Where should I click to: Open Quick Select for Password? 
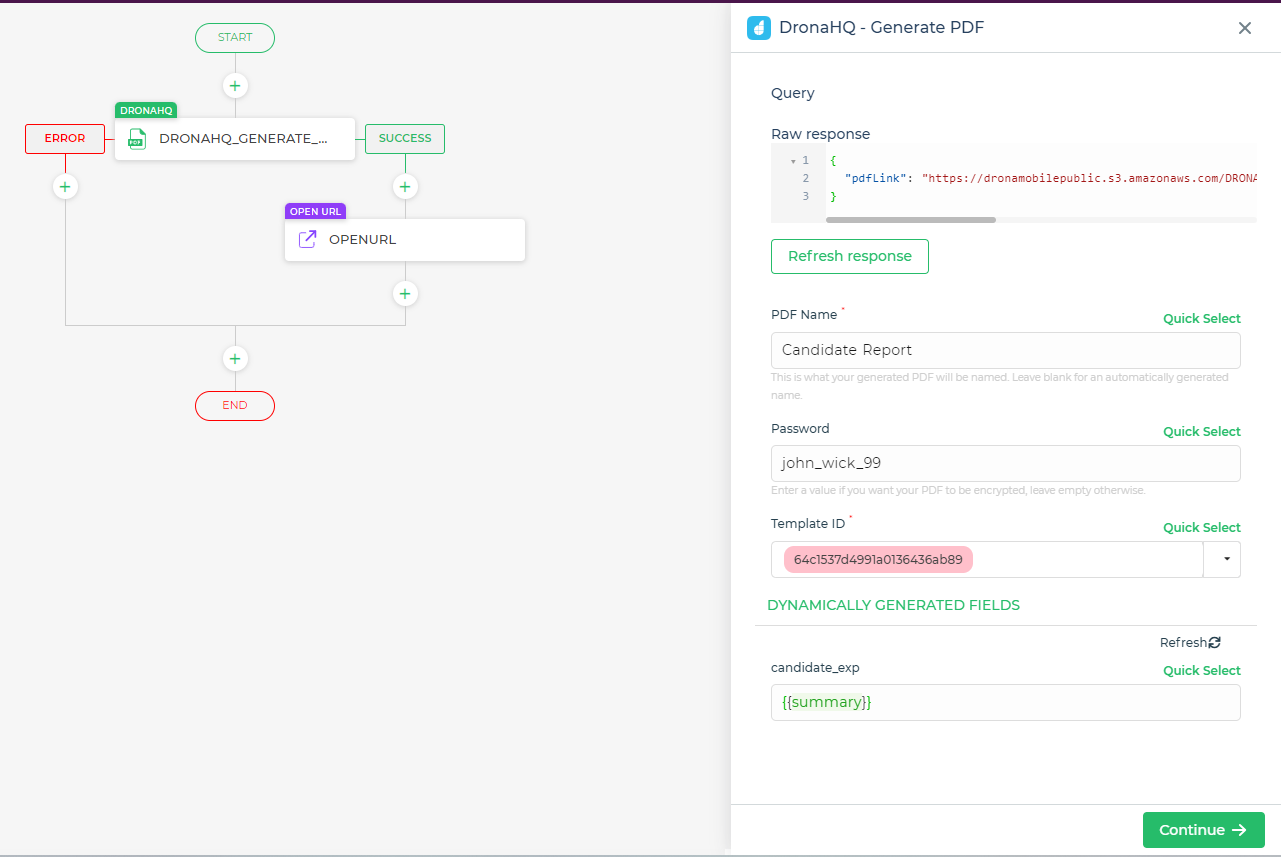point(1202,432)
